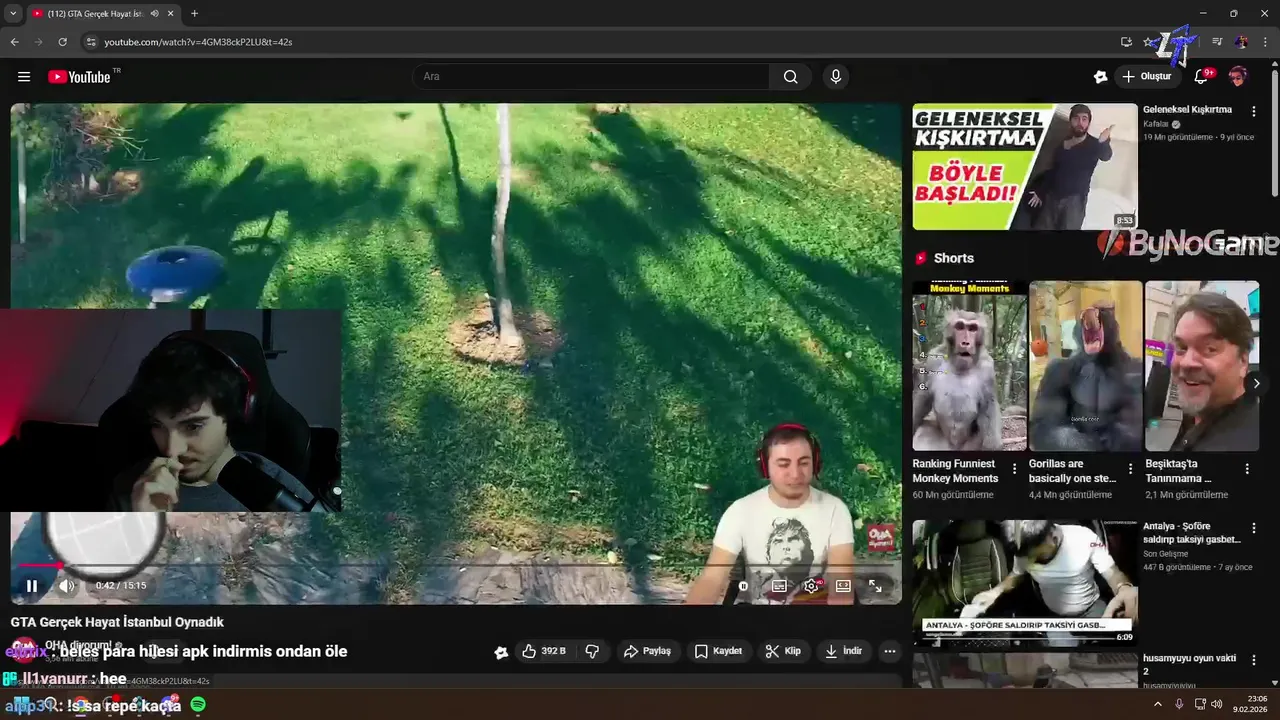Open Kafalar channel link
This screenshot has height=720, width=1280.
click(x=1156, y=124)
